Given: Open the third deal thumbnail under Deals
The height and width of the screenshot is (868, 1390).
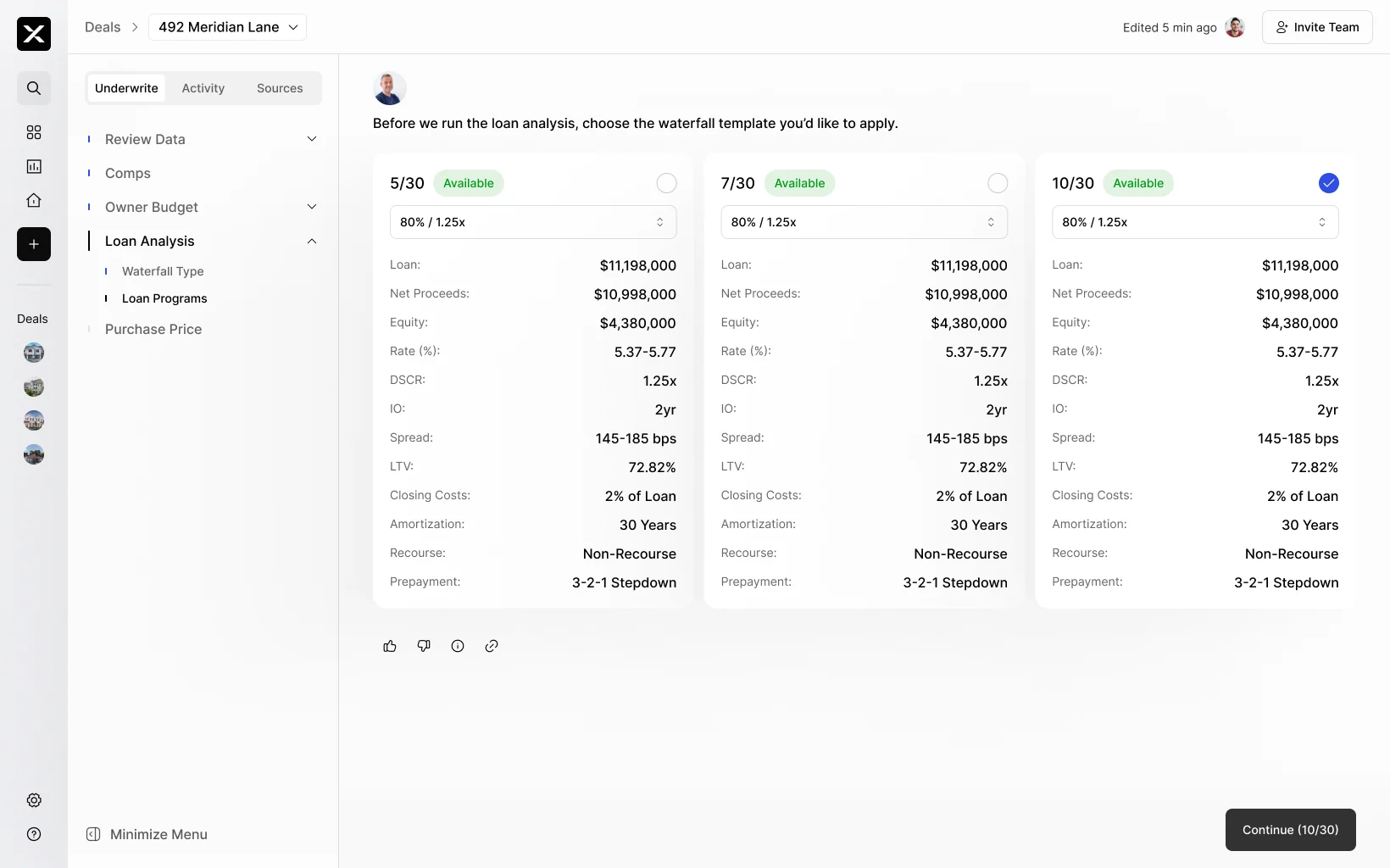Looking at the screenshot, I should (34, 420).
